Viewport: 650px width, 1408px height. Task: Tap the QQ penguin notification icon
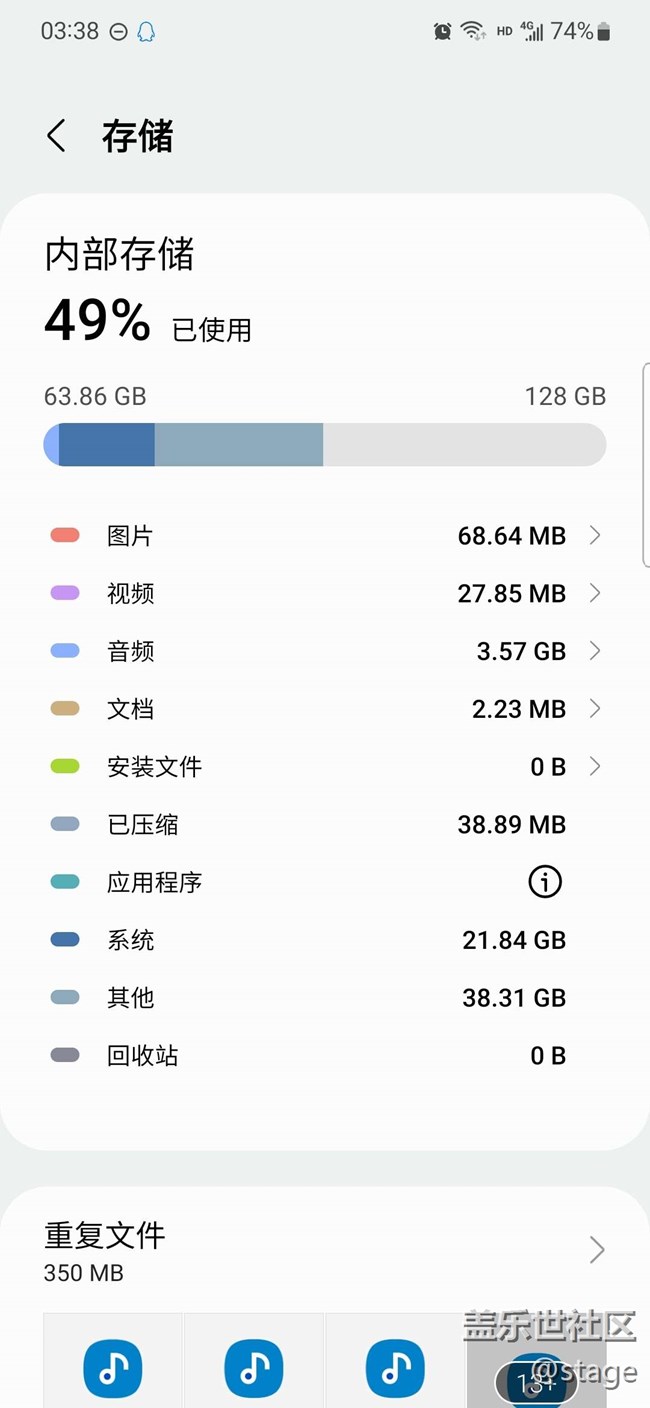146,32
